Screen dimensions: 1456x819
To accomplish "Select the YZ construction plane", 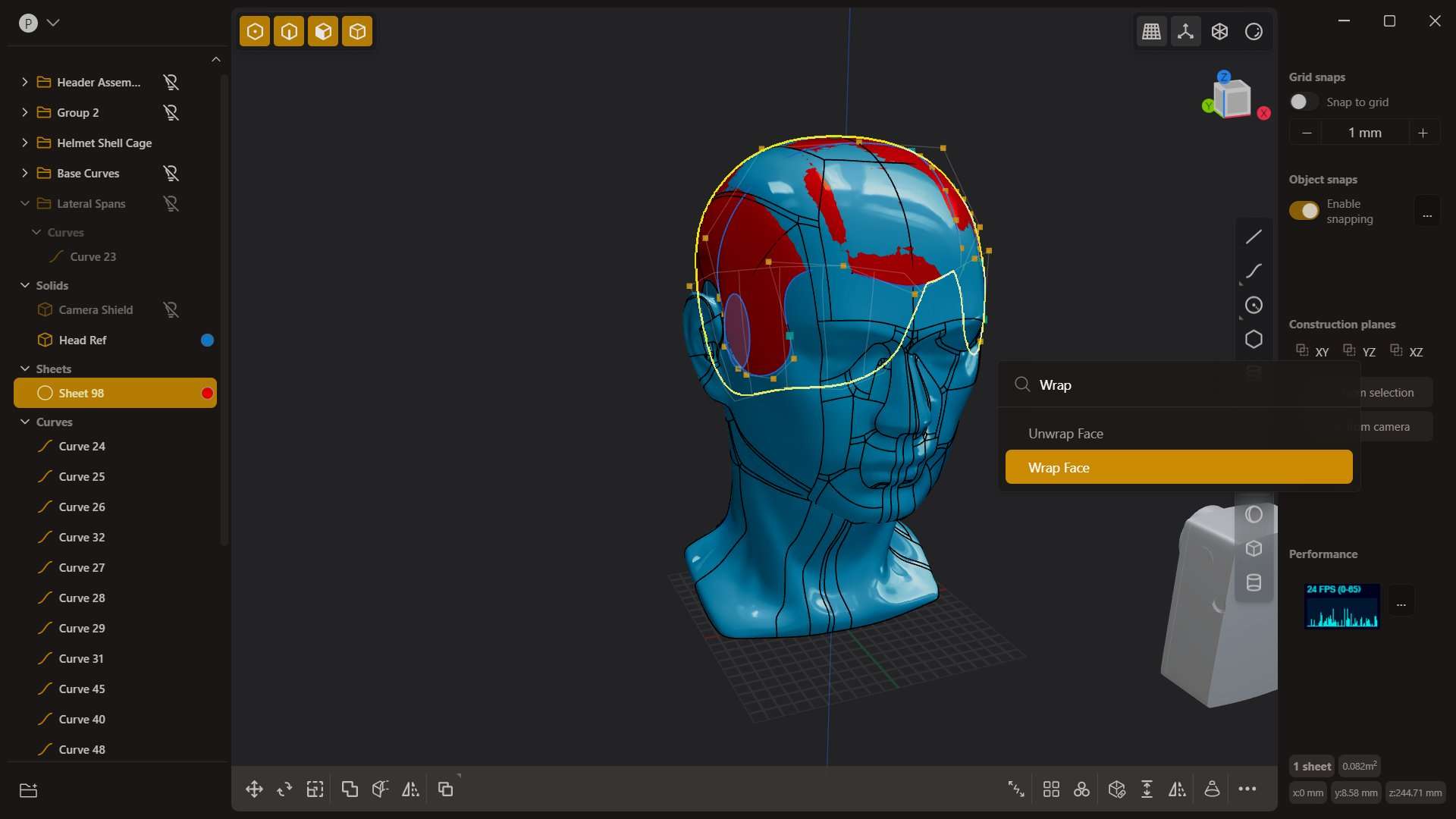I will coord(1360,351).
